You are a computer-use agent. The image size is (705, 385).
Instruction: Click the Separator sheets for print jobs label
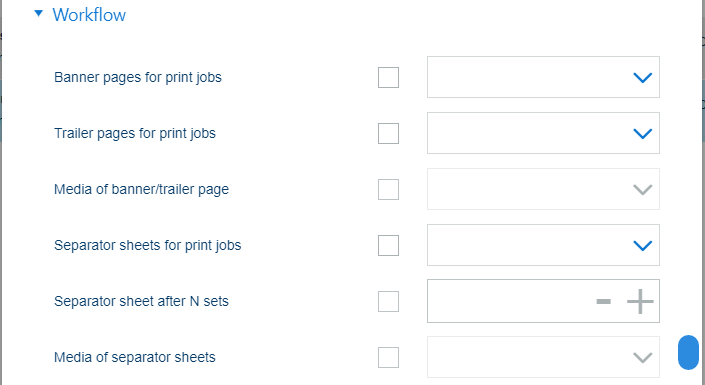coord(147,246)
